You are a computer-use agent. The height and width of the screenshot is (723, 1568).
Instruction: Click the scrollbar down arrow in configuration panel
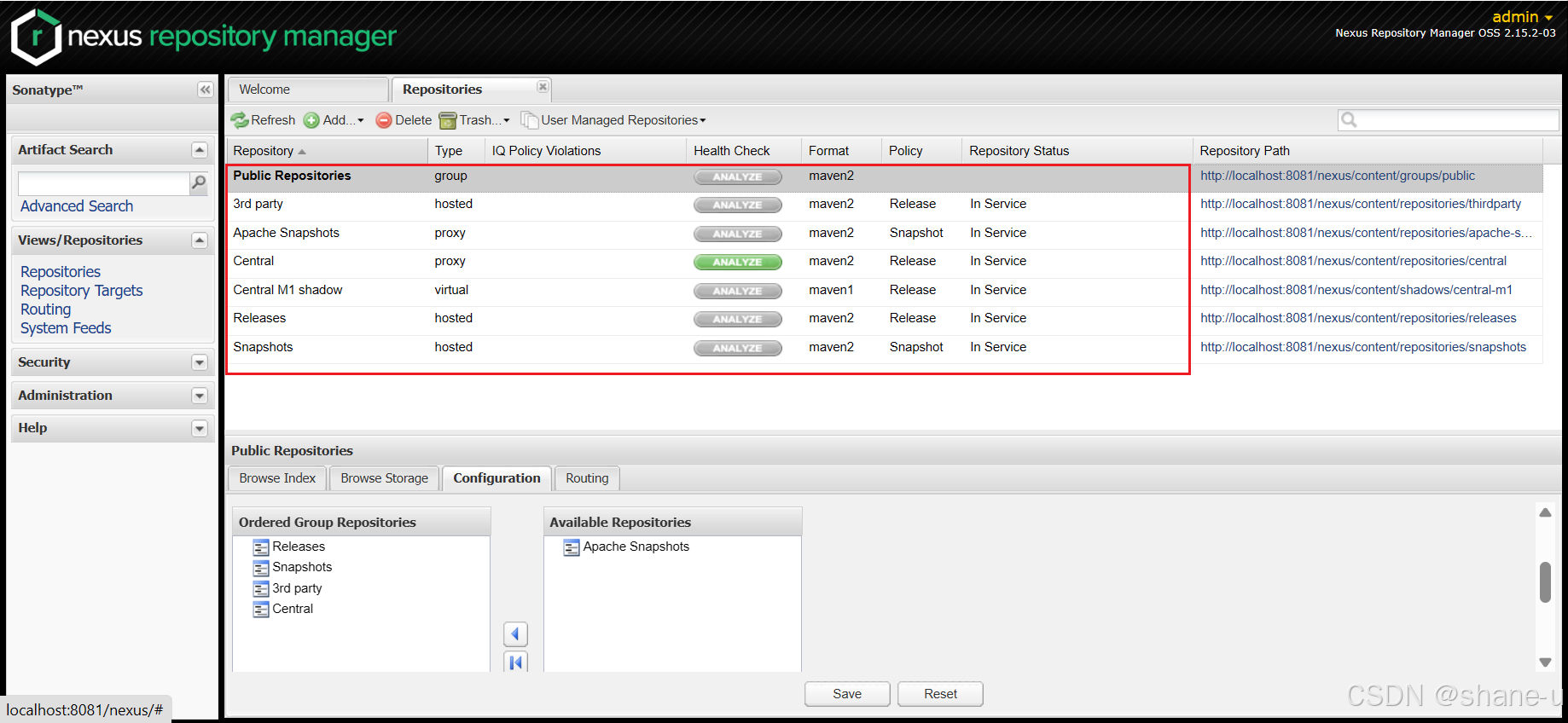click(1545, 662)
